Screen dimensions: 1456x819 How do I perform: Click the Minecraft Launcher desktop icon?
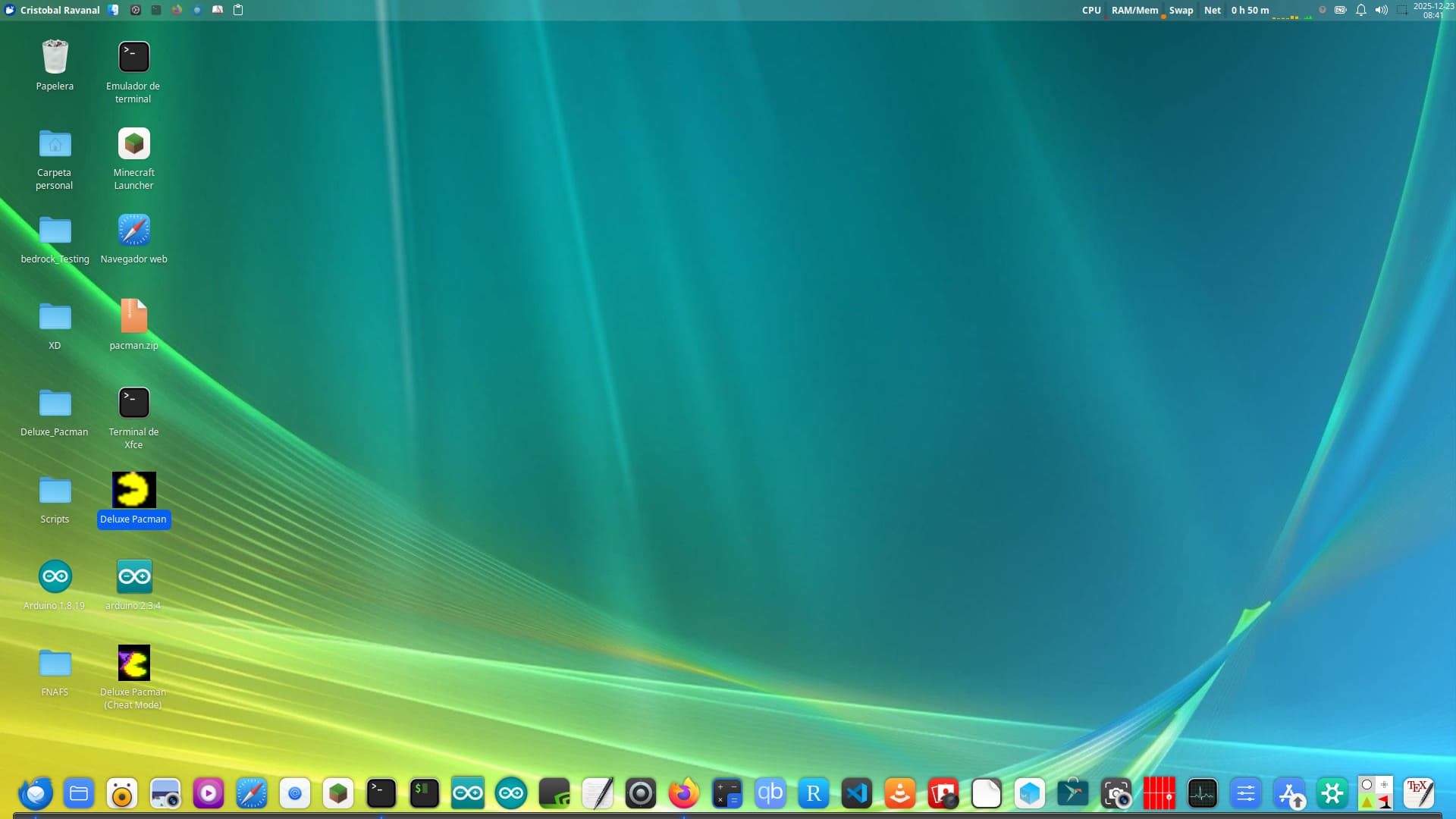tap(134, 144)
